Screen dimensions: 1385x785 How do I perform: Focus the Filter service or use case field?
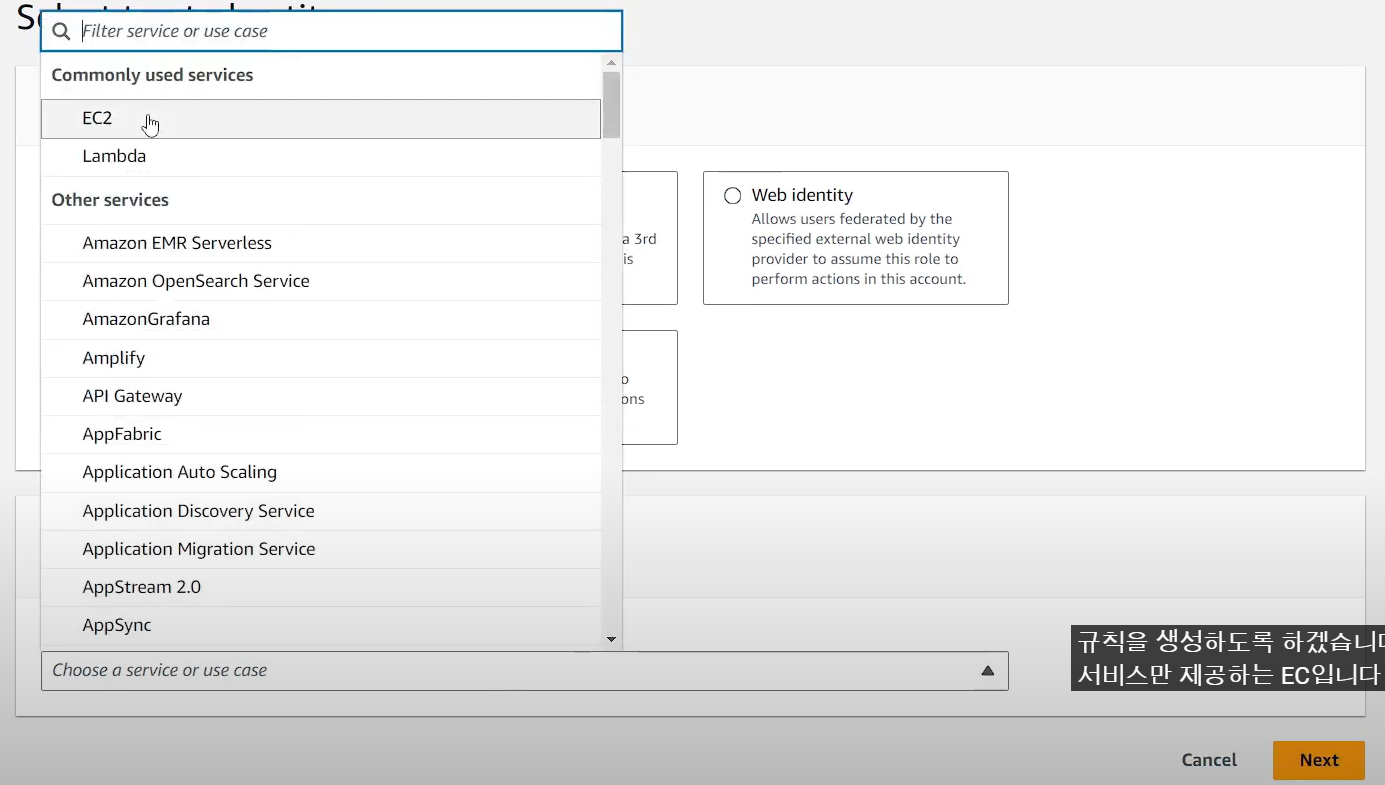(x=331, y=31)
